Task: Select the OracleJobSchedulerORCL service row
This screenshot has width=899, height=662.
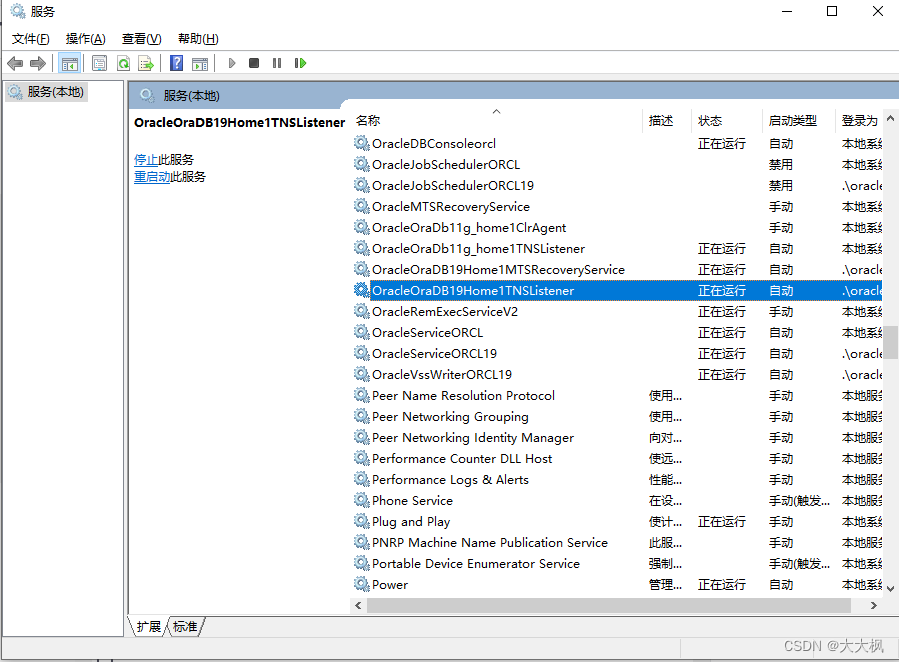Action: tap(617, 164)
